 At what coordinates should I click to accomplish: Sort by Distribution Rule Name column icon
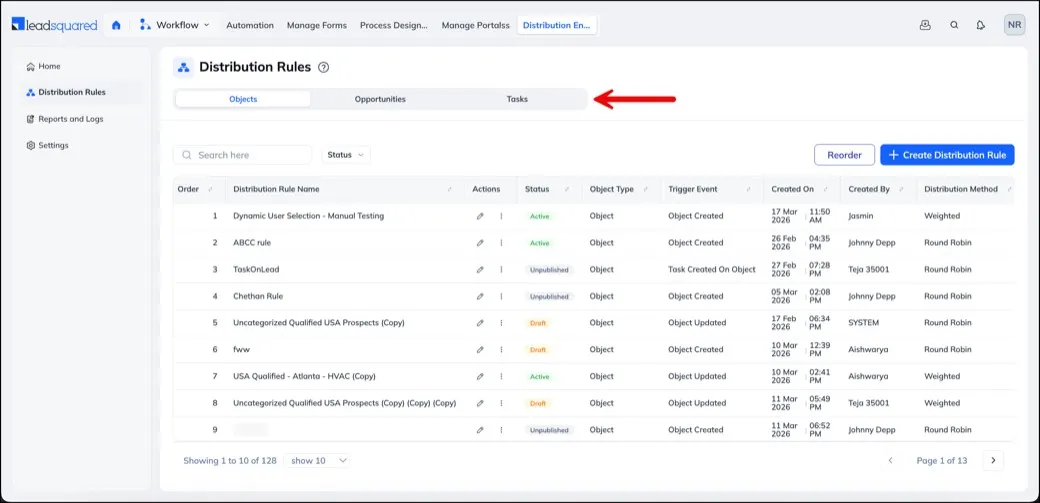[x=450, y=189]
